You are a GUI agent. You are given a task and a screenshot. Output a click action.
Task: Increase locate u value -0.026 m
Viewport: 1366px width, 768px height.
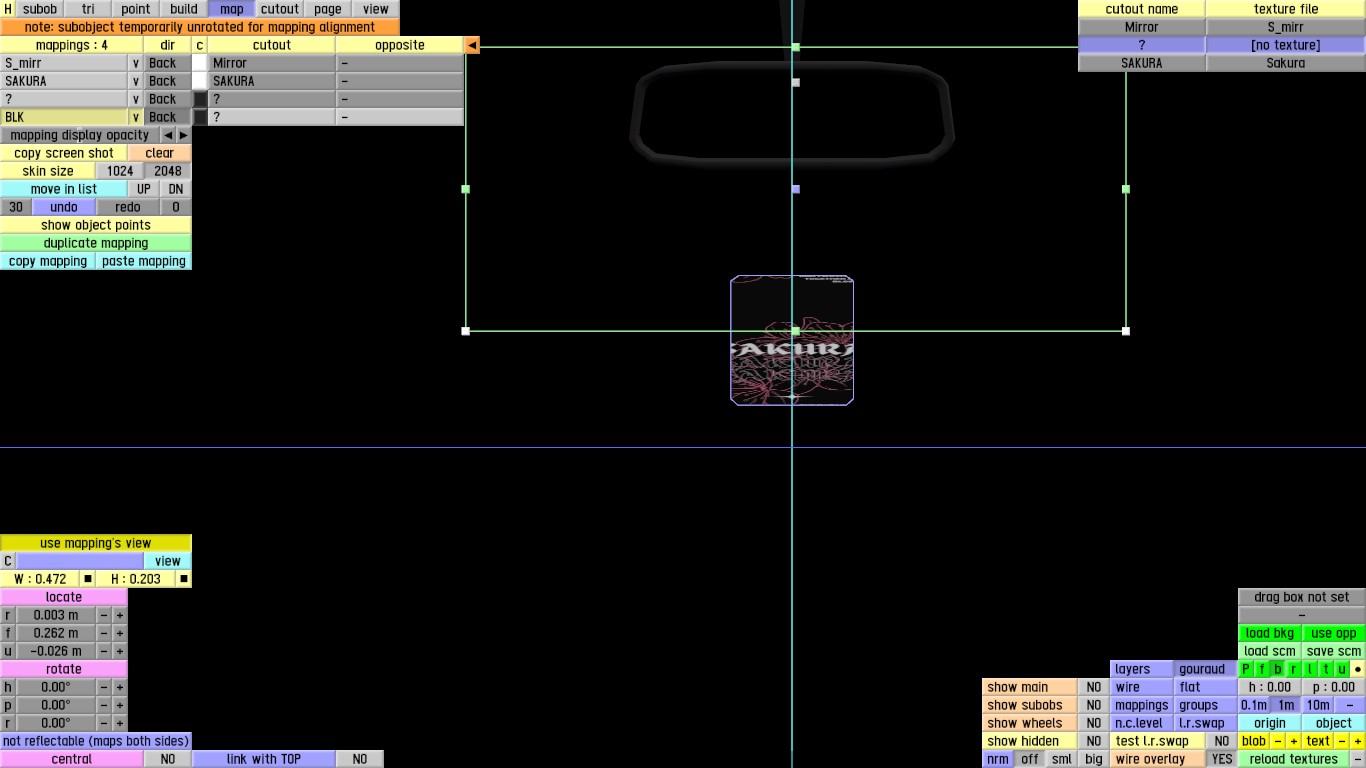click(120, 651)
